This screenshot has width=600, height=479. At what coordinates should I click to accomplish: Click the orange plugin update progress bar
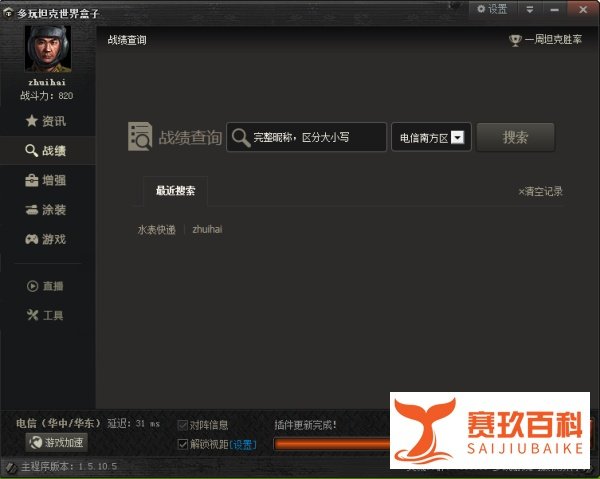click(331, 444)
